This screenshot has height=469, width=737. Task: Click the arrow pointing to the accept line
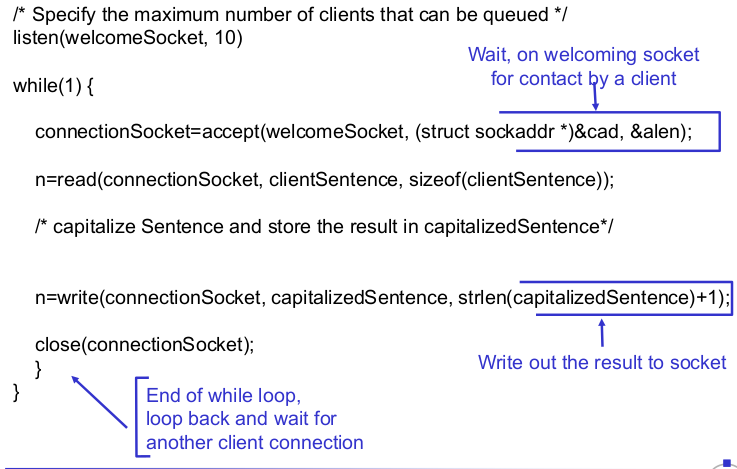596,97
